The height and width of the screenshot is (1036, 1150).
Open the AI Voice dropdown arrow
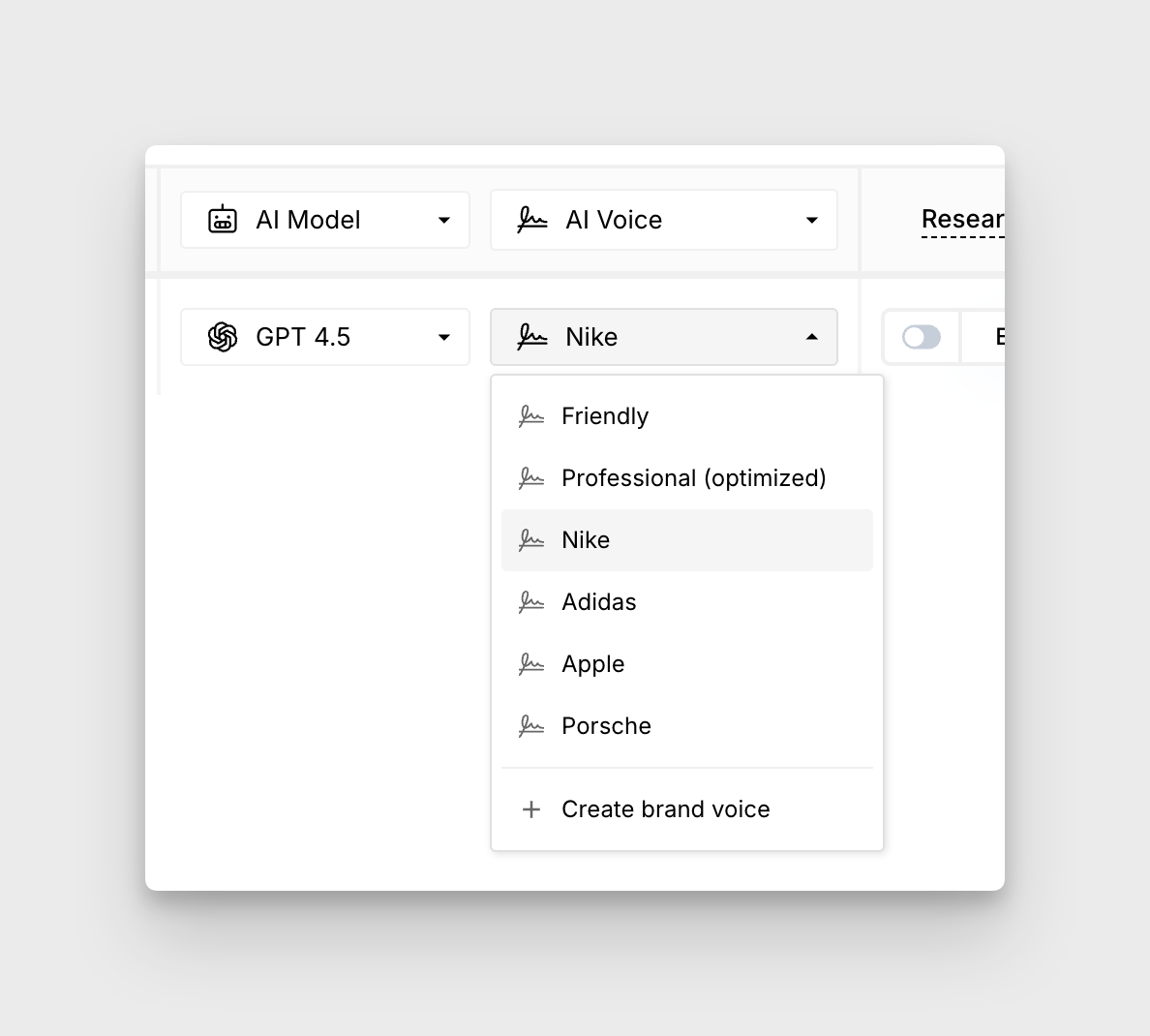(811, 221)
